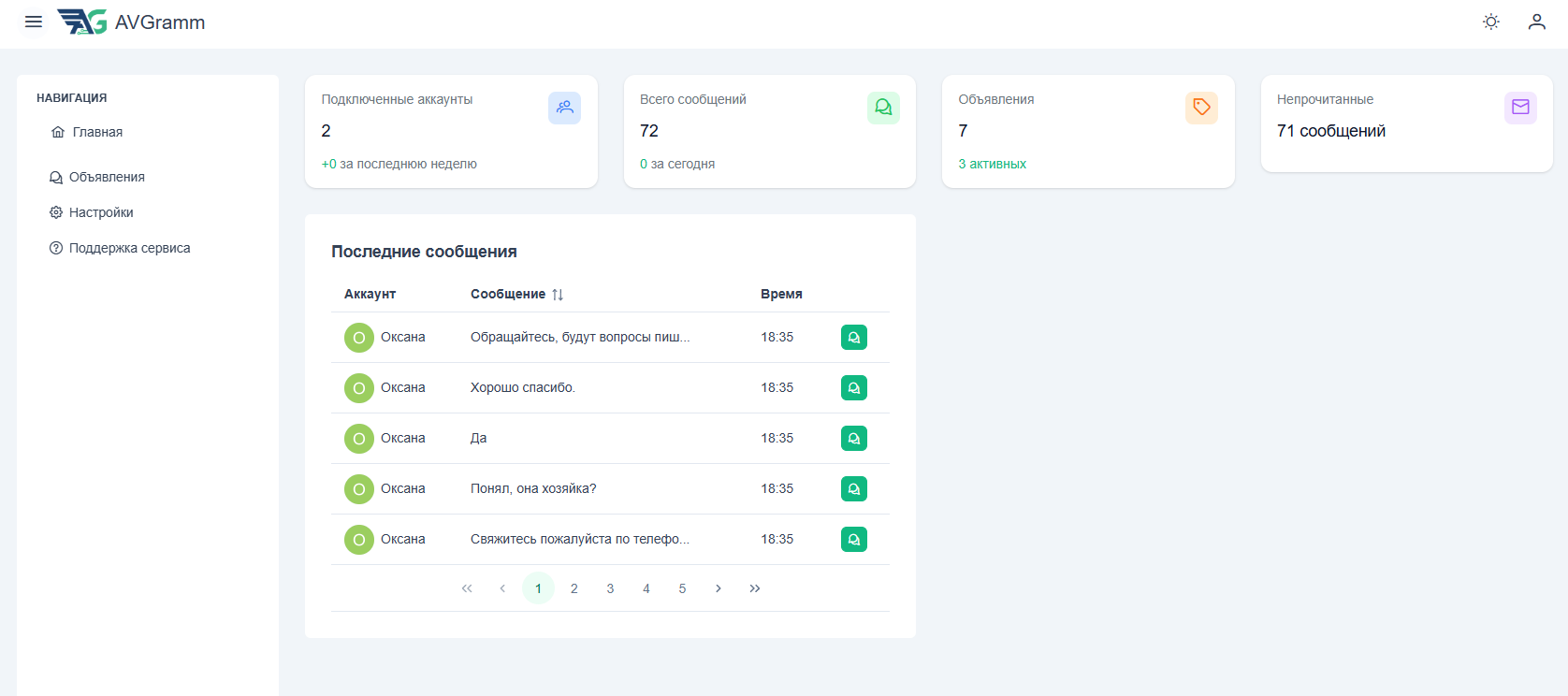Click the orange listings tag icon
The width and height of the screenshot is (1568, 696).
coord(1201,108)
